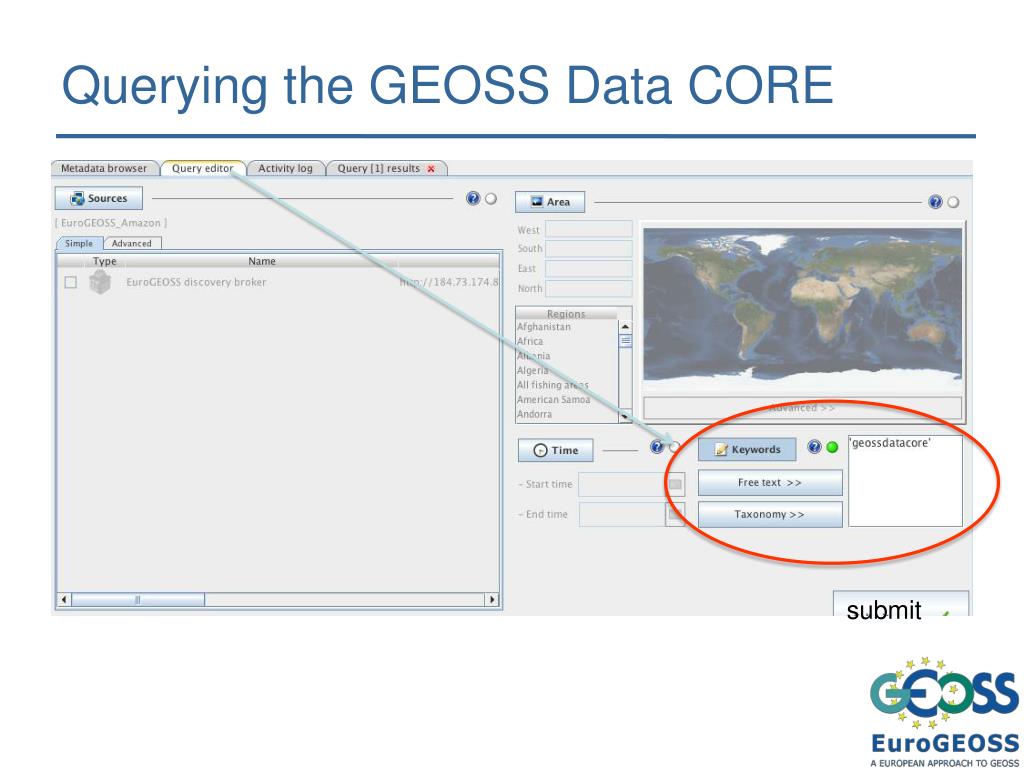
Task: Click the Sources button
Action: tap(99, 199)
